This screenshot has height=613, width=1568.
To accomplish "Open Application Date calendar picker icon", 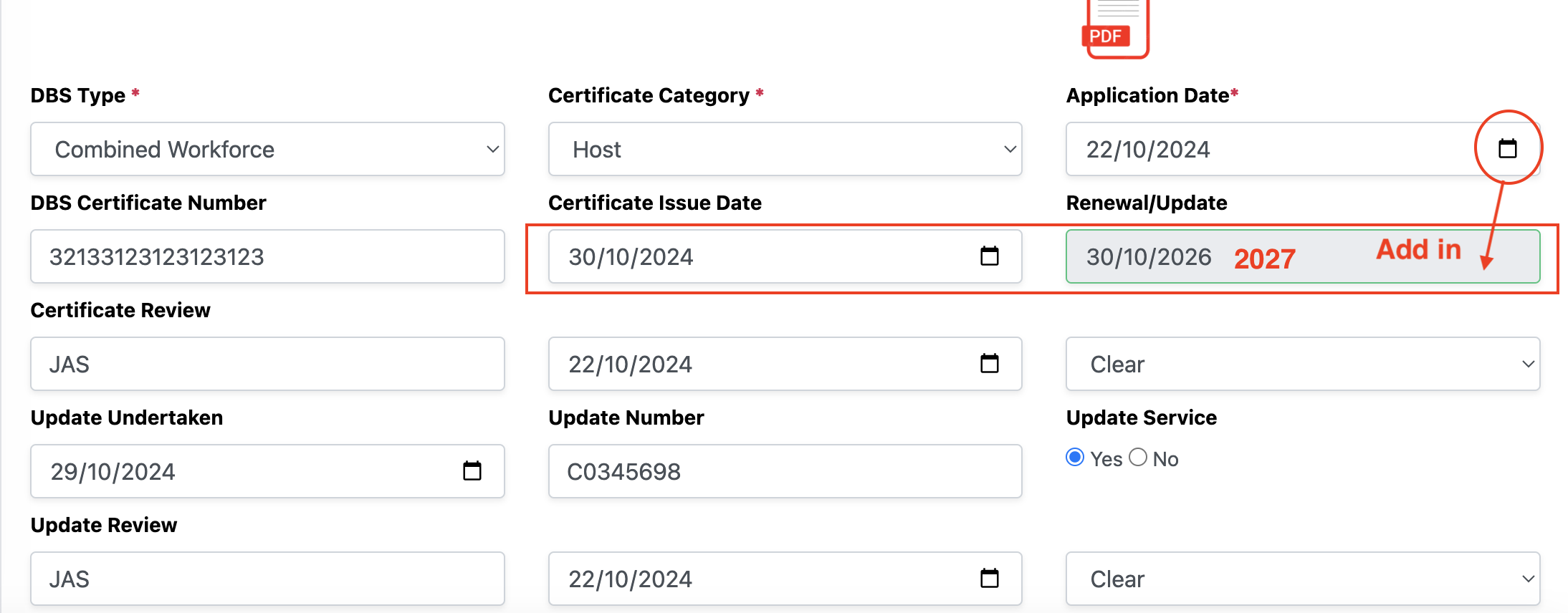I will 1508,148.
